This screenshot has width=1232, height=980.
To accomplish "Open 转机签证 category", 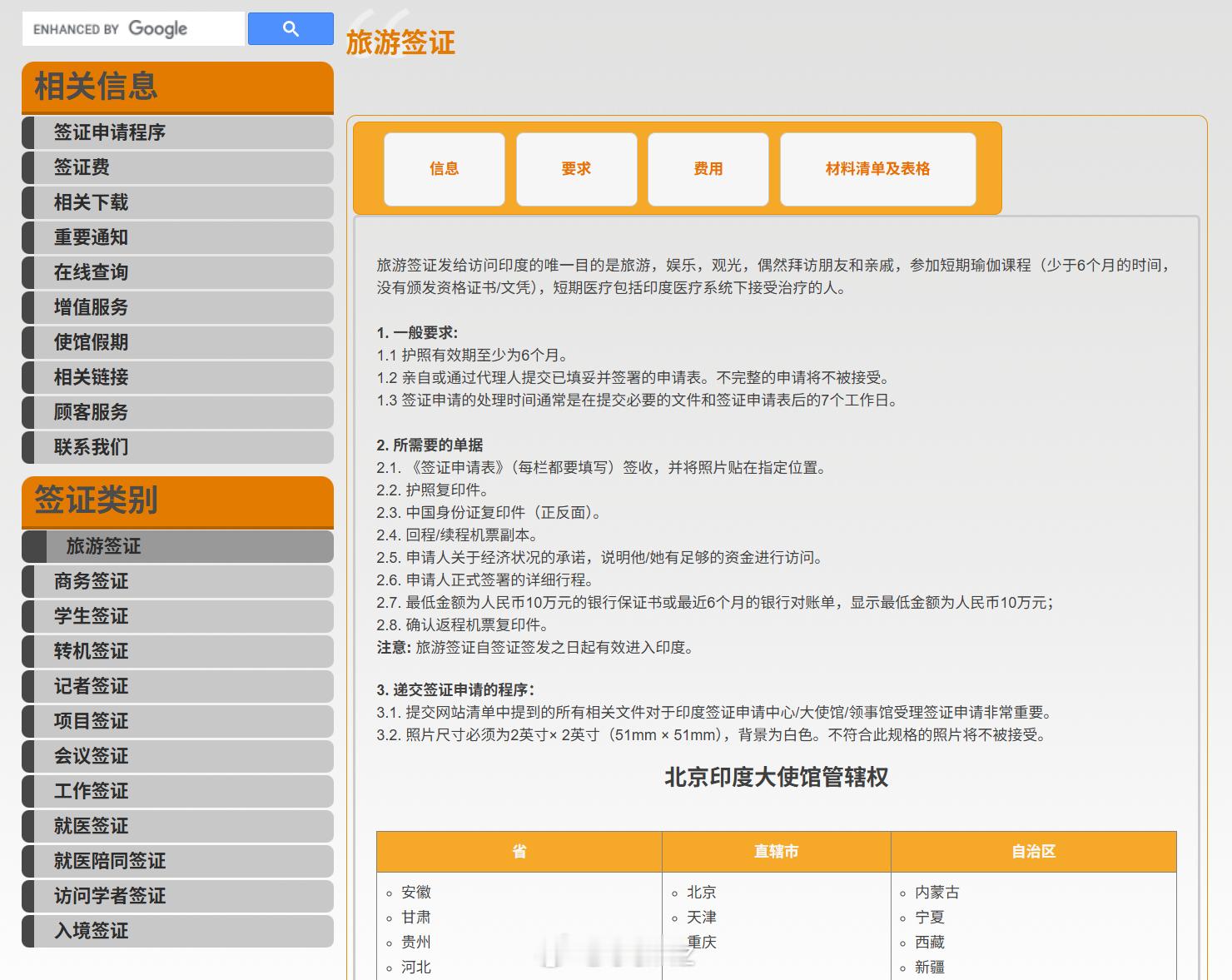I will 177,651.
